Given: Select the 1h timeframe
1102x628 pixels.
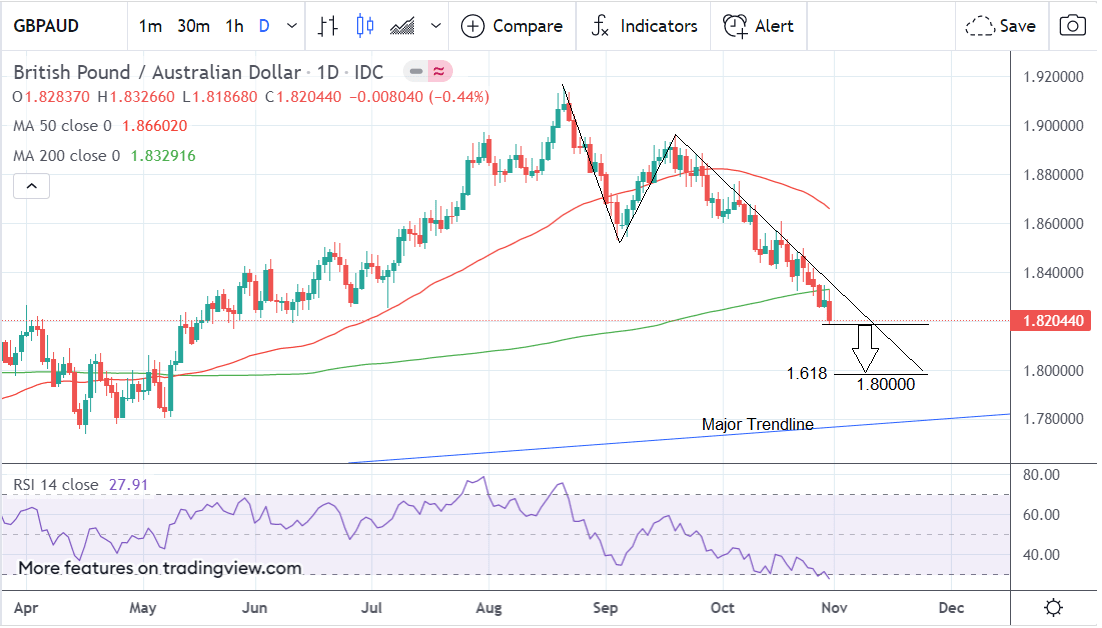Looking at the screenshot, I should click(234, 26).
